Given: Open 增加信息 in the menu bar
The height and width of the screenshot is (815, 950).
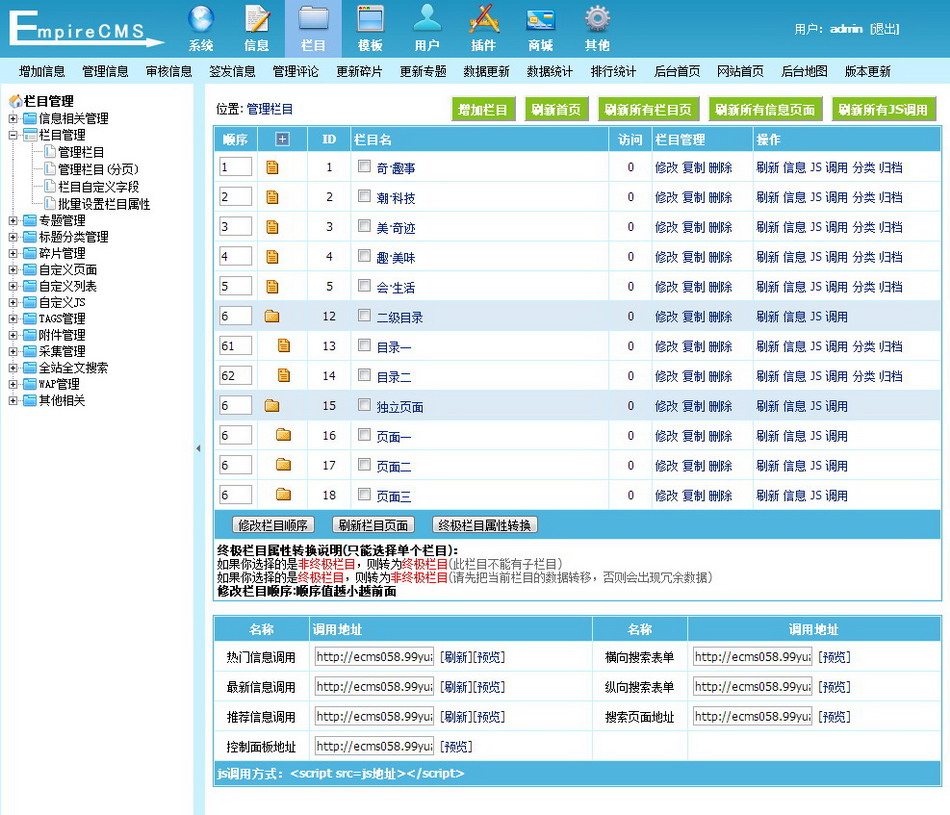Looking at the screenshot, I should pos(42,72).
